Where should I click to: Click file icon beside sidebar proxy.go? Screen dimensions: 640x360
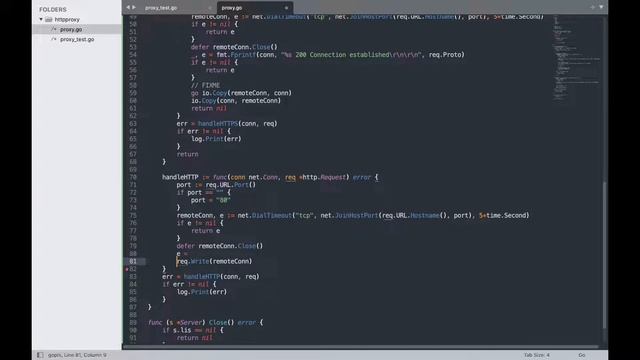54,29
